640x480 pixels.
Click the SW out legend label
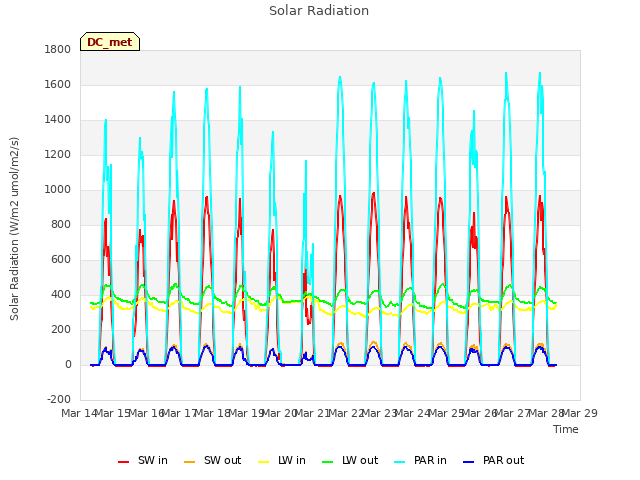click(222, 460)
